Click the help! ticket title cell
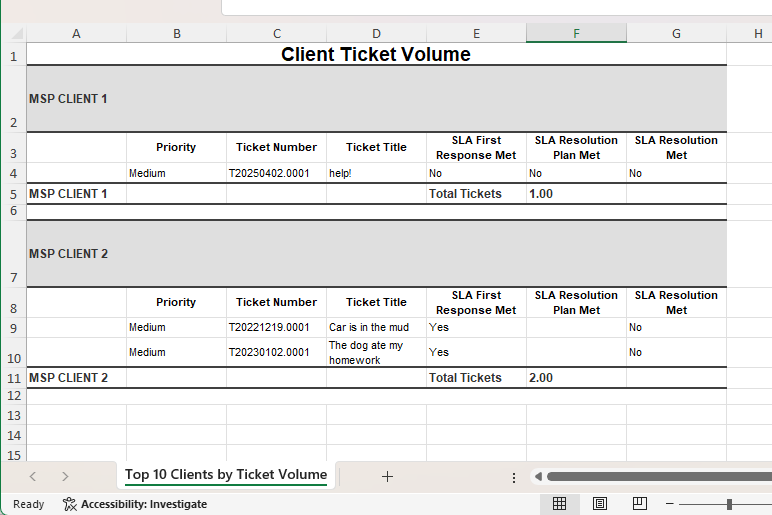Viewport: 772px width, 515px height. tap(376, 173)
